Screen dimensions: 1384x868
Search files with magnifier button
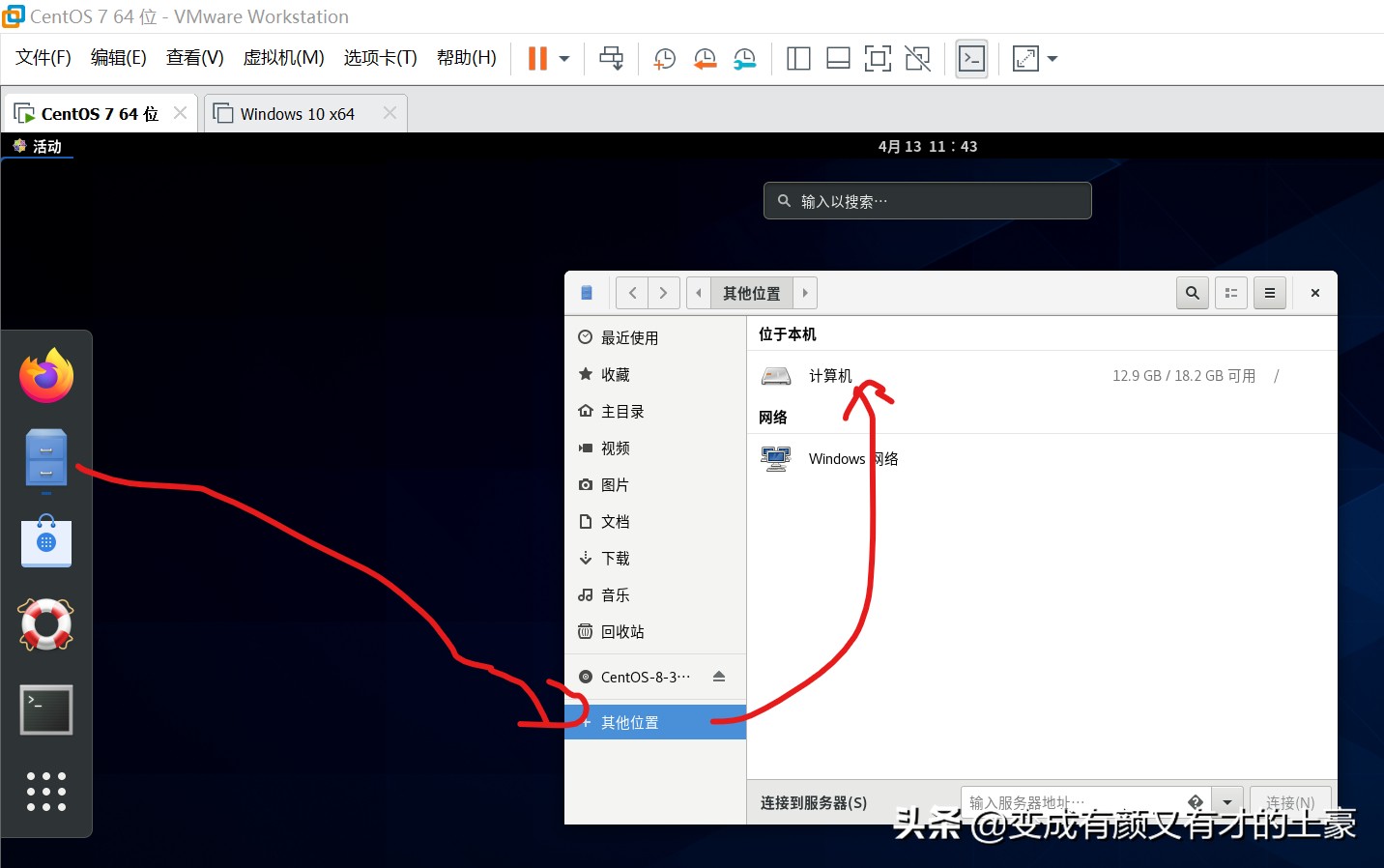click(1193, 293)
